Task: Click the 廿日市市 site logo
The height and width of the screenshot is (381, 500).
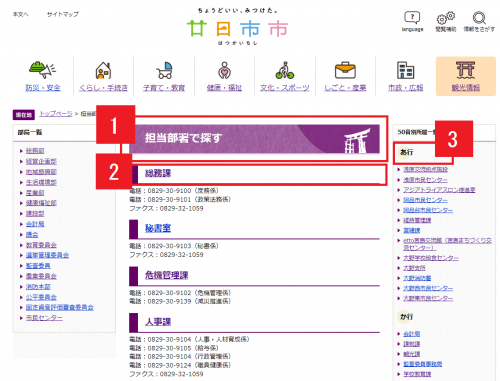Action: tap(237, 27)
